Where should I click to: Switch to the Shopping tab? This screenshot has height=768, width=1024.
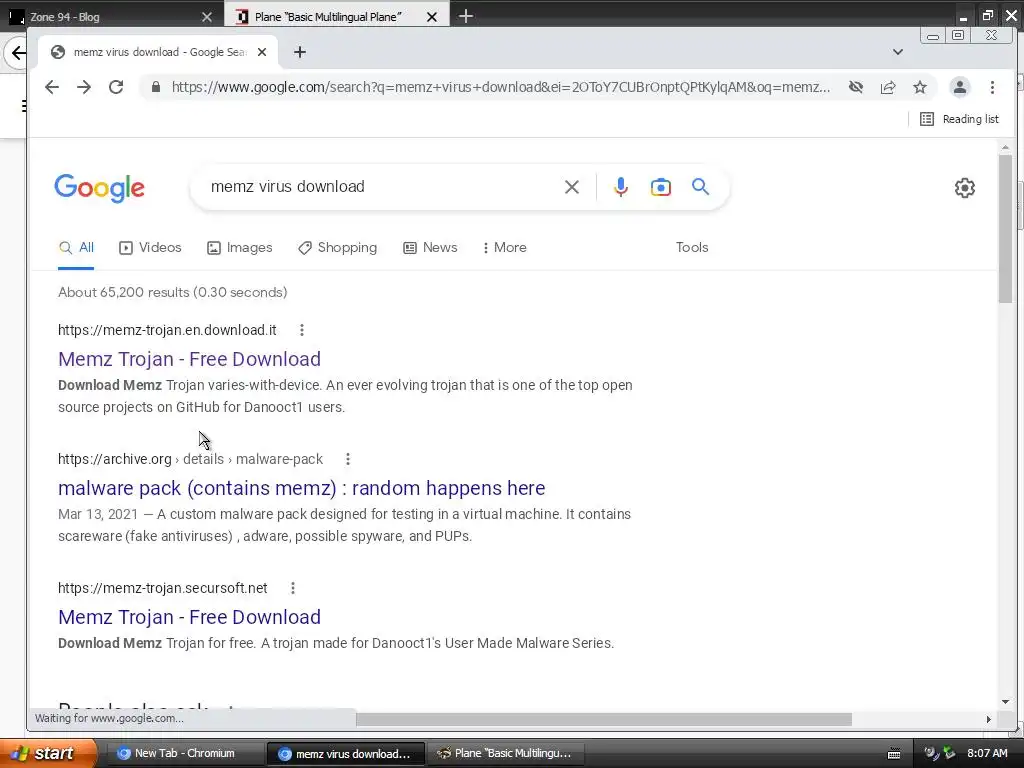pos(338,248)
